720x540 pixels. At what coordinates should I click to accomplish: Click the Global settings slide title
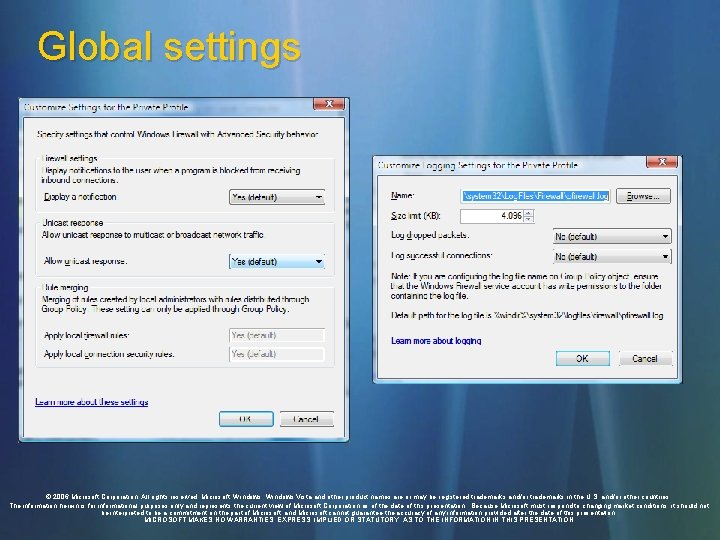tap(169, 47)
